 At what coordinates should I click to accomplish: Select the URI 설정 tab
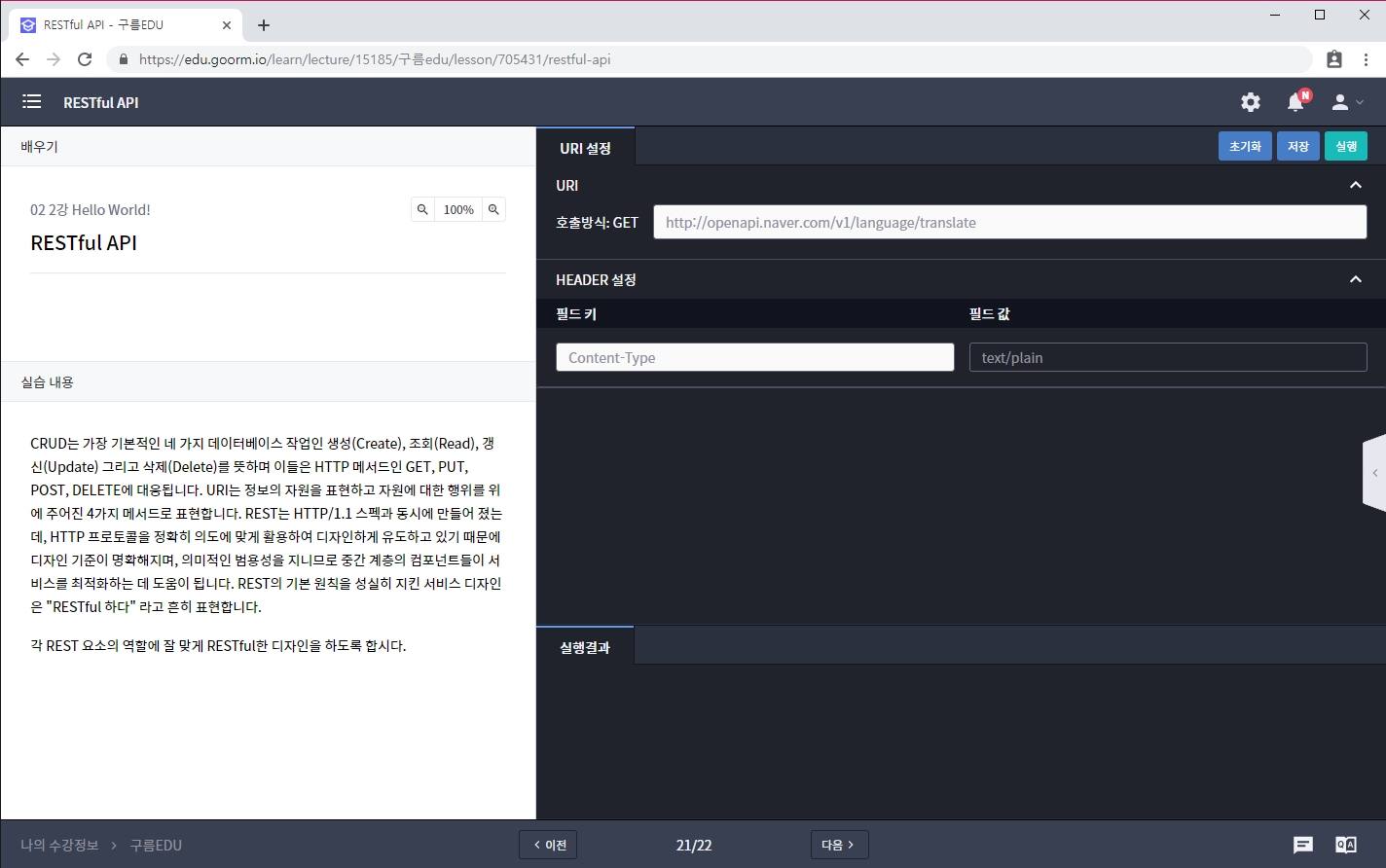tap(585, 148)
